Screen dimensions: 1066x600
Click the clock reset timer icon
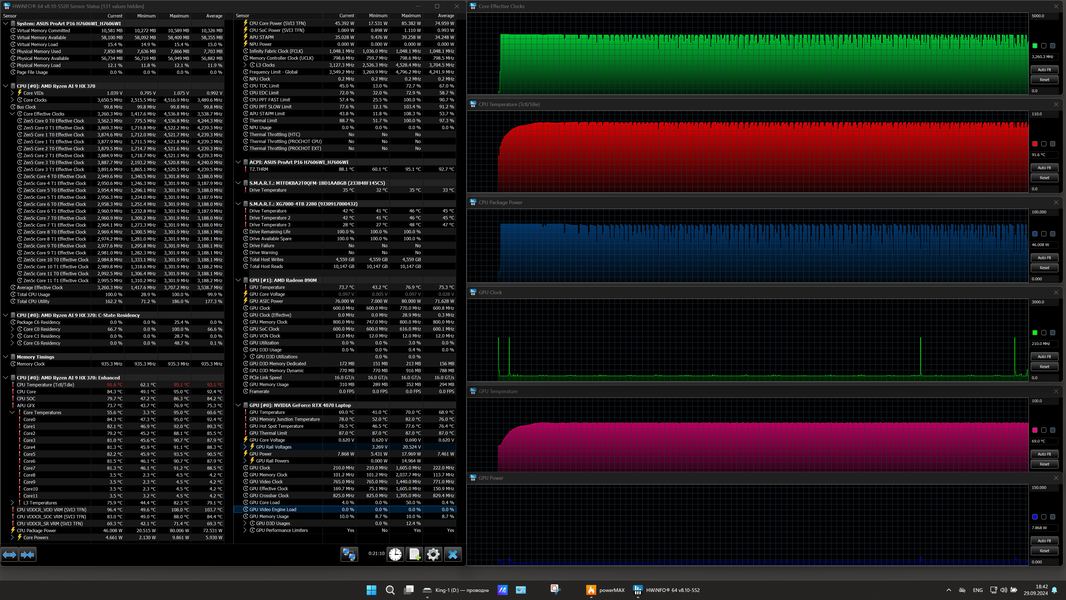(395, 554)
